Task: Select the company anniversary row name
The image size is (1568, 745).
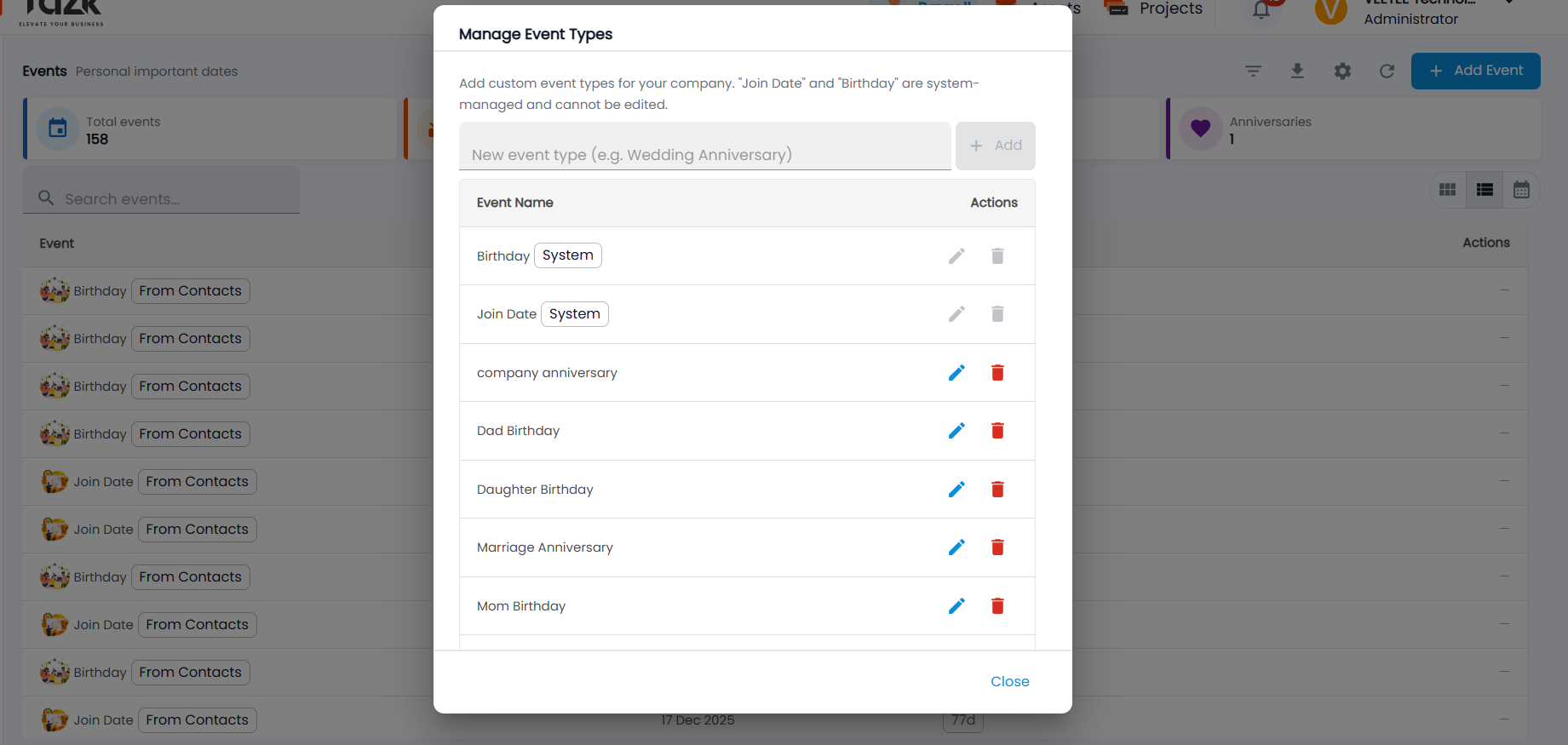Action: tap(547, 373)
